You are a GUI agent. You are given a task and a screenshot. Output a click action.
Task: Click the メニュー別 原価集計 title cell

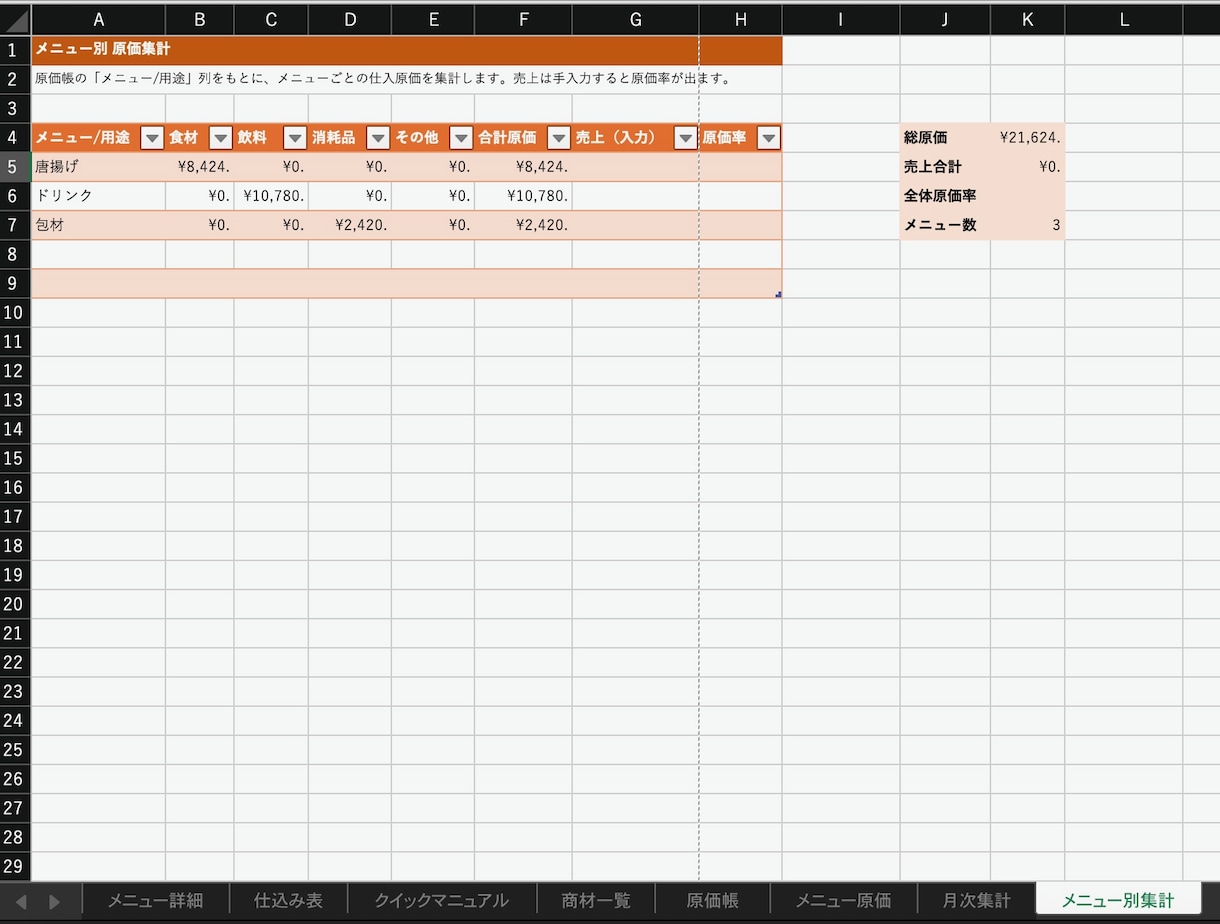[406, 50]
